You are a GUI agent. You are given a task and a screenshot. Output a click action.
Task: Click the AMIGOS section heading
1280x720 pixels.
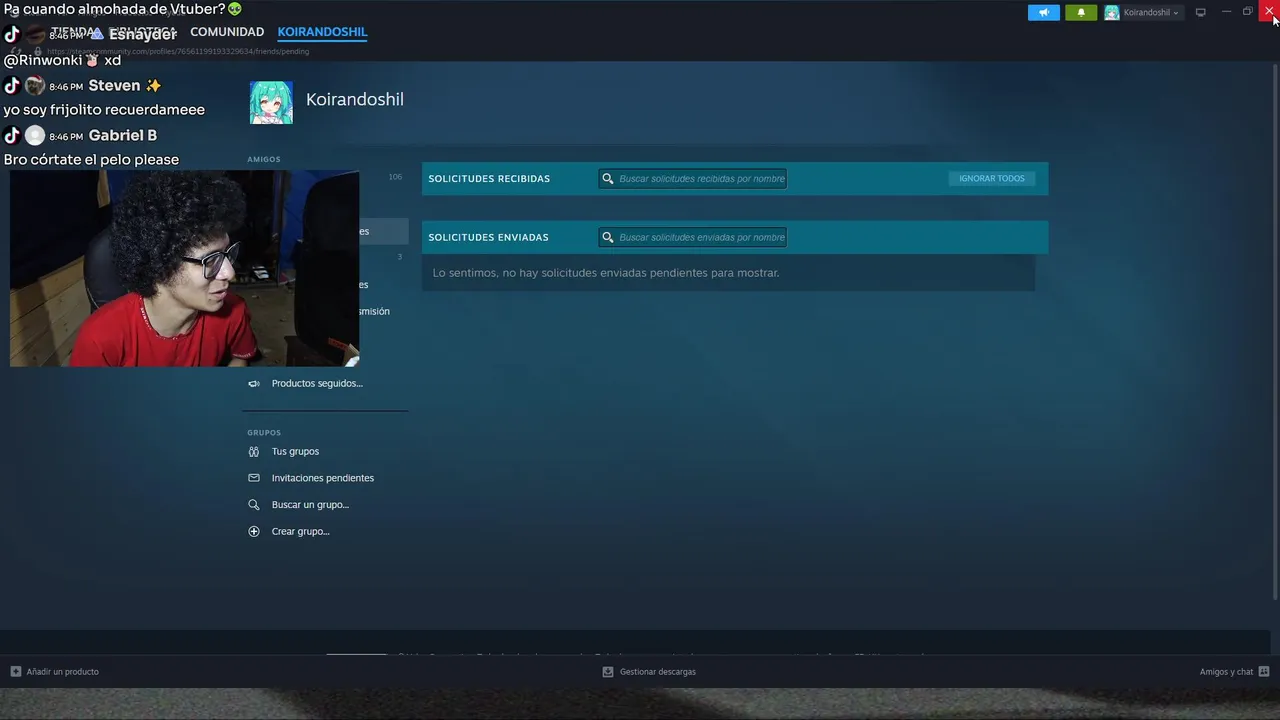pos(264,159)
